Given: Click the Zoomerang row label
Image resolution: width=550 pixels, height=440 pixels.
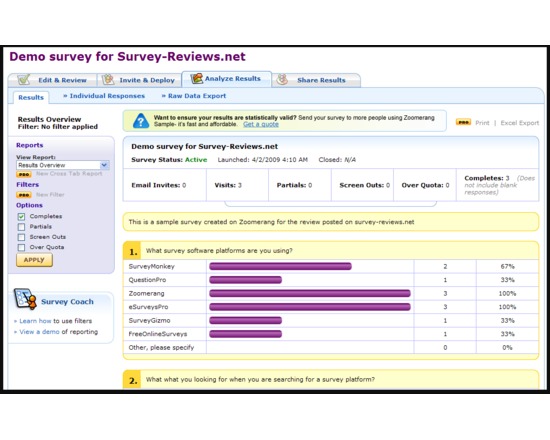Looking at the screenshot, I should (x=146, y=293).
